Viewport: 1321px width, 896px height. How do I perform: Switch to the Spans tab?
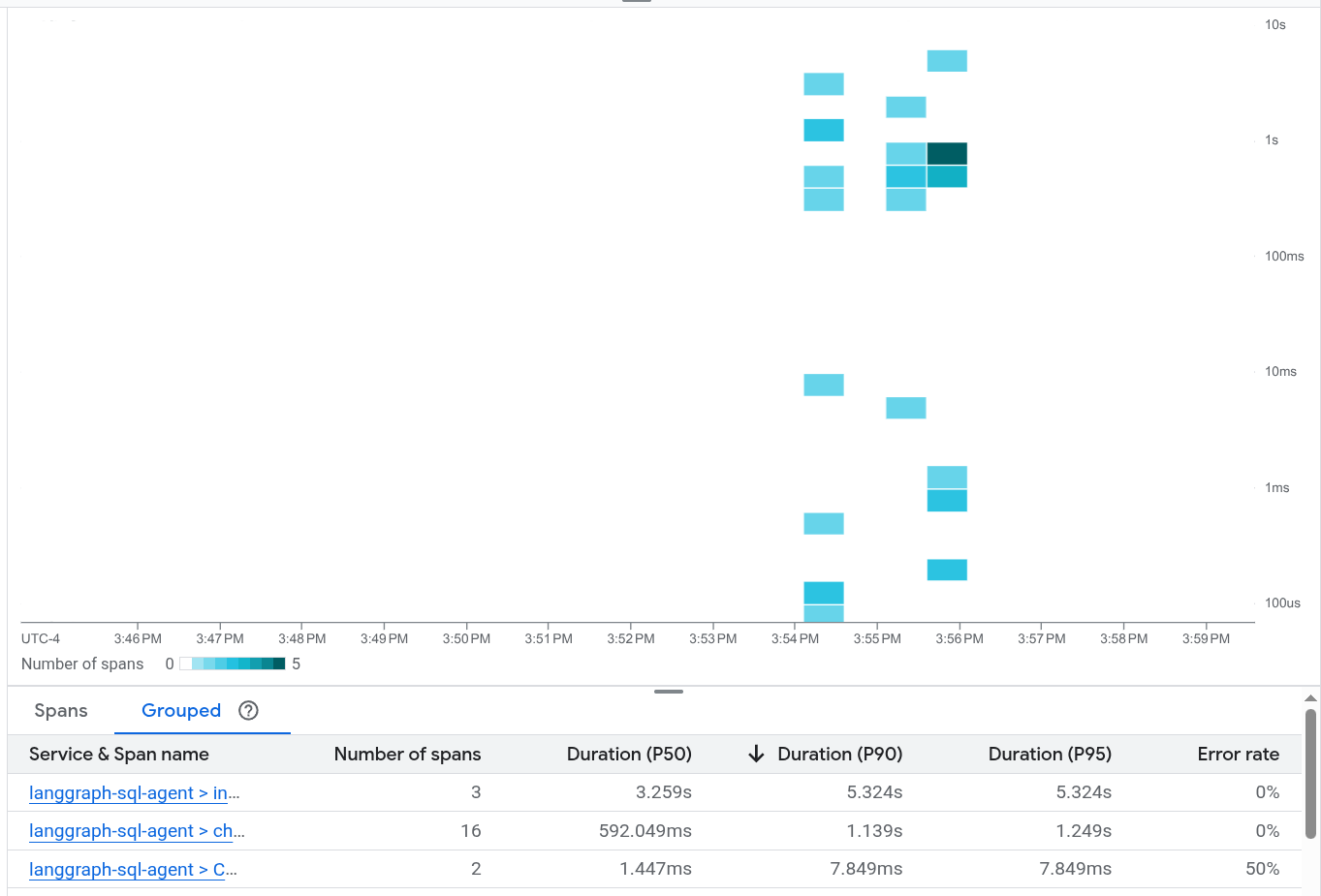point(61,711)
